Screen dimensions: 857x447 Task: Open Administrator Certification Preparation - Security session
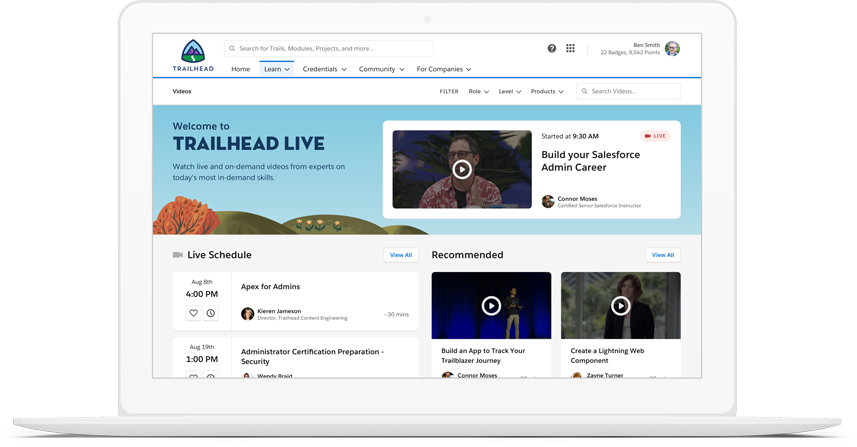(x=313, y=356)
